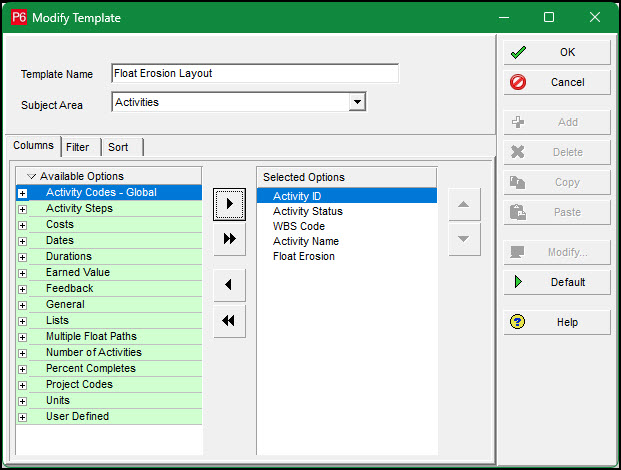This screenshot has height=470, width=621.
Task: Click the Selected Options column header
Action: point(347,177)
